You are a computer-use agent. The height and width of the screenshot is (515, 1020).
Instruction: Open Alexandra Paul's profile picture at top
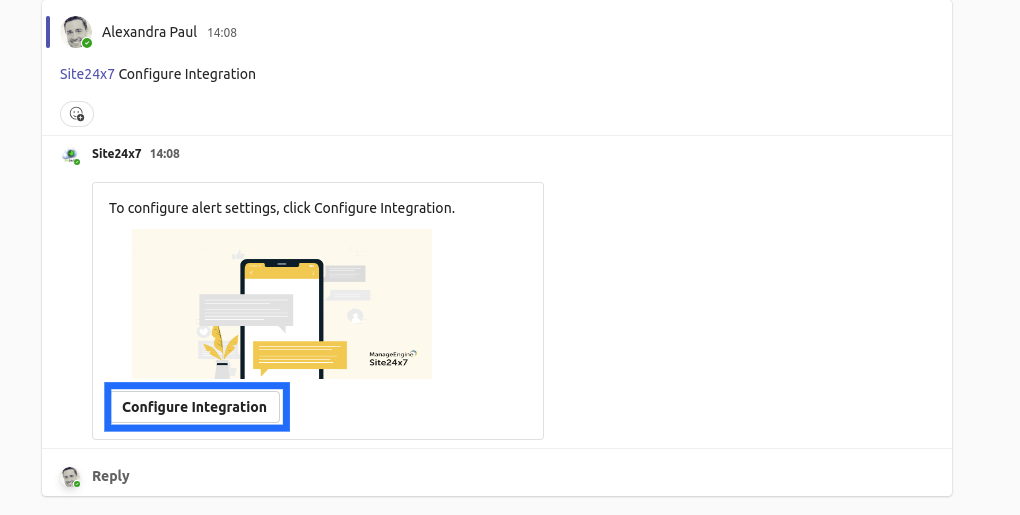[x=75, y=31]
